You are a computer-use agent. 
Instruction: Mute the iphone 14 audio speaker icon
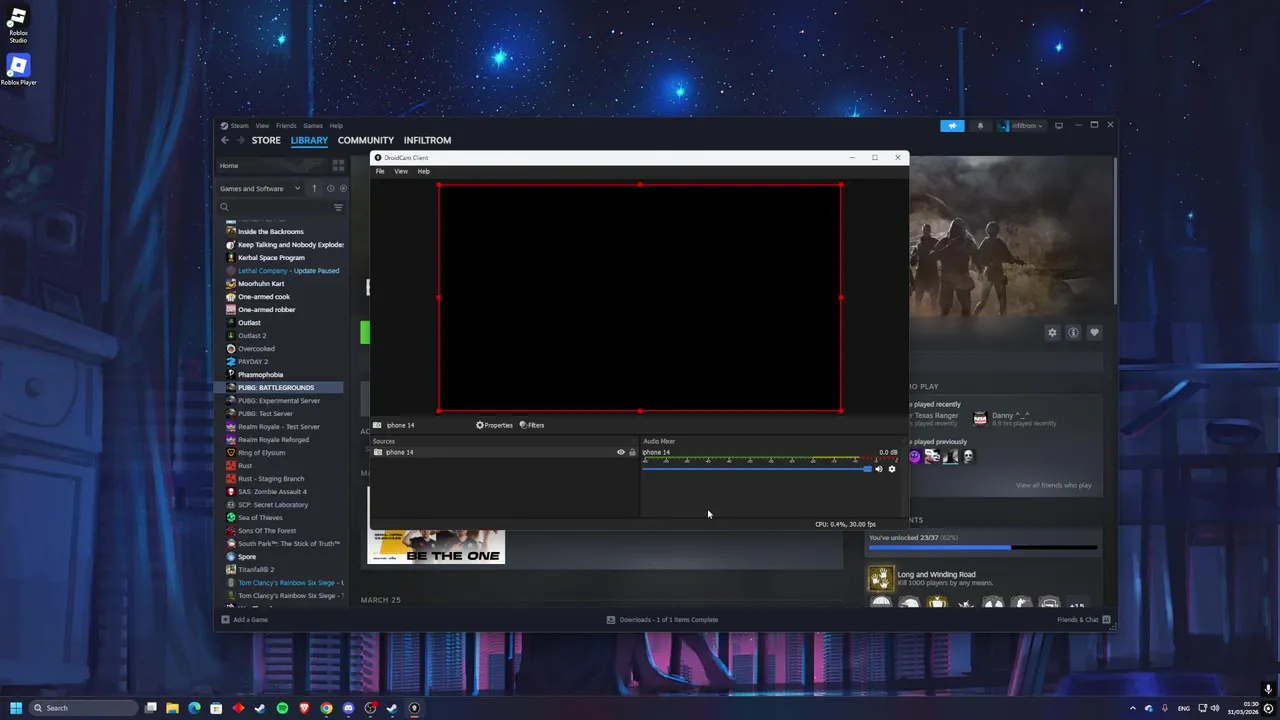(x=879, y=469)
